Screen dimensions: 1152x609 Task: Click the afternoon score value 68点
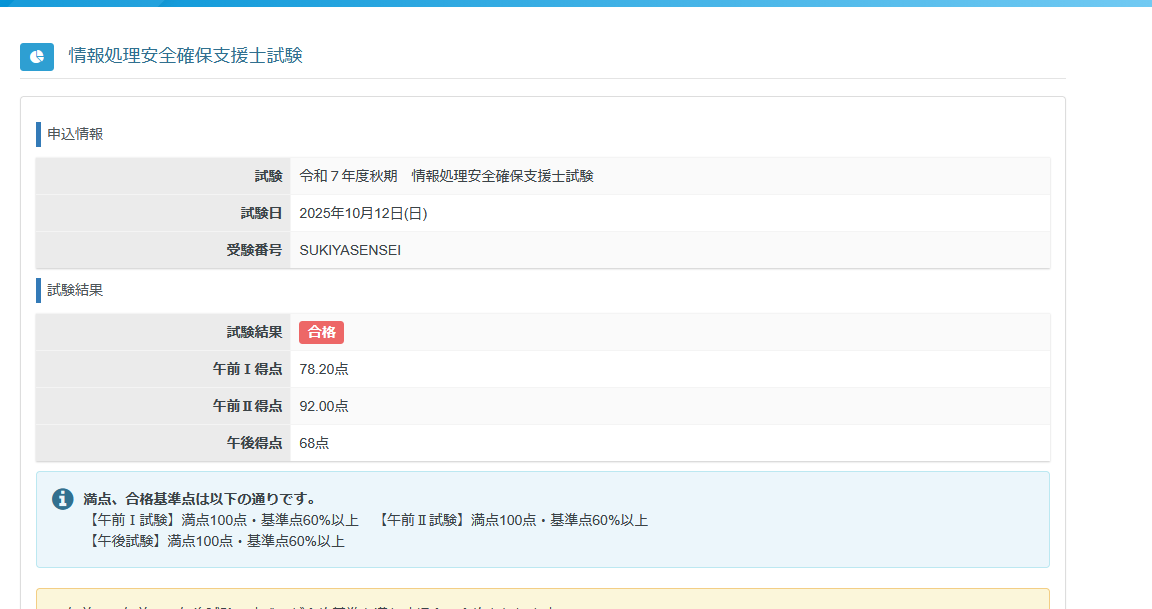pos(314,443)
